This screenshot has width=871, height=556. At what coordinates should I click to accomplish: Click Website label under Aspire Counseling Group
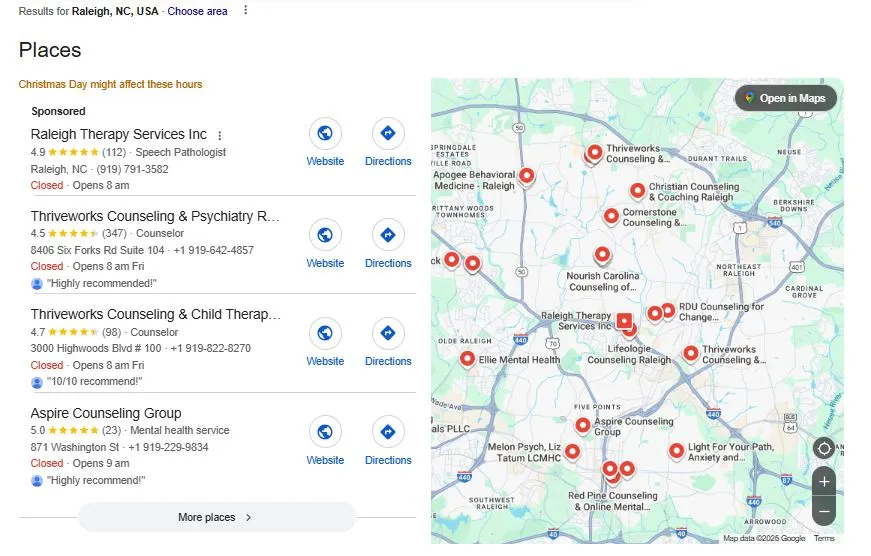click(325, 460)
